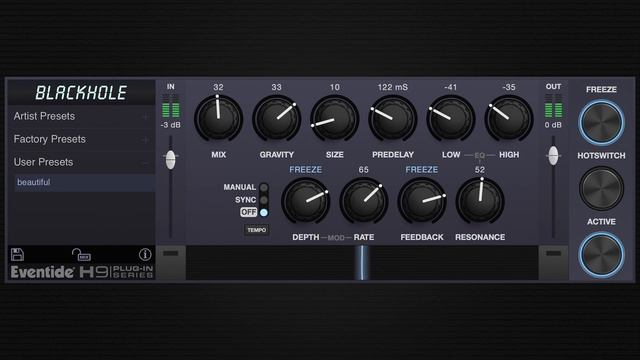Select the 'beautiful' user preset
640x360 pixels.
coord(84,182)
